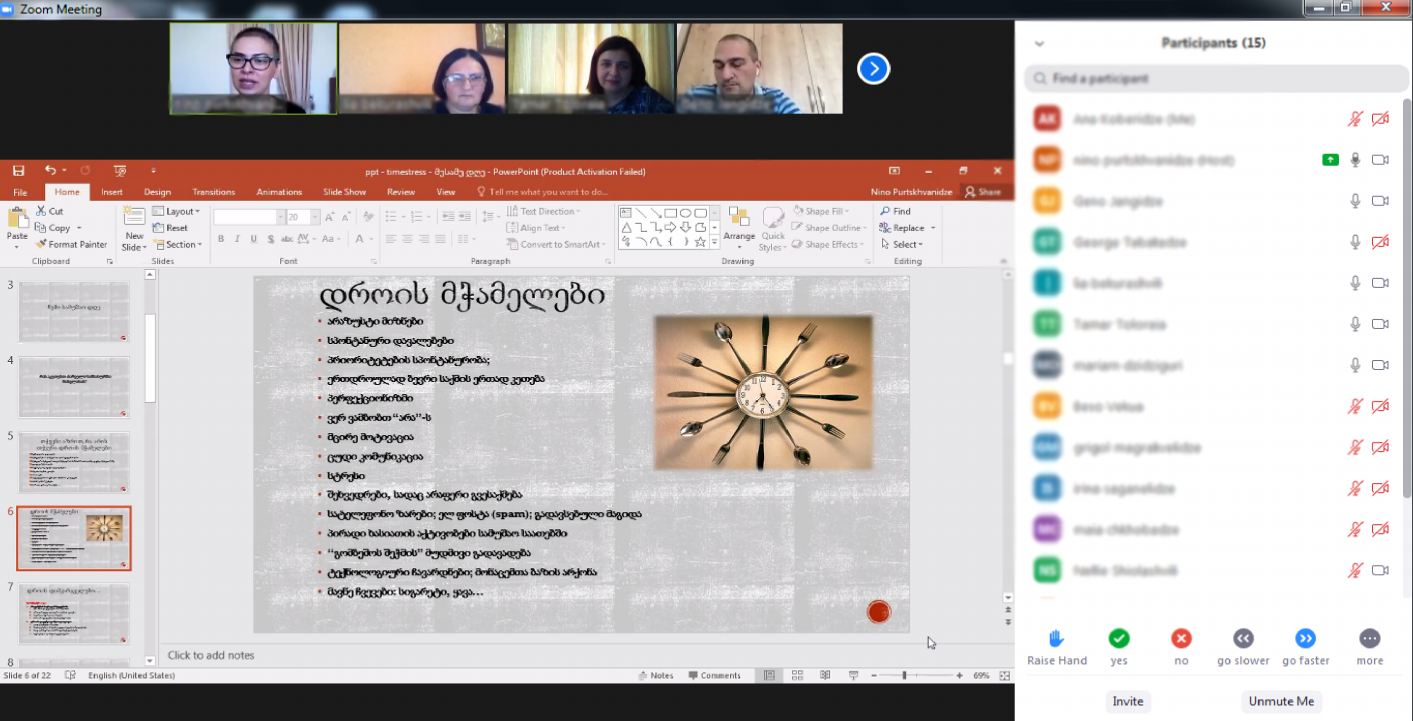1413x721 pixels.
Task: Toggle microphone icon for Ana Koberidze (Me)
Action: point(1355,119)
